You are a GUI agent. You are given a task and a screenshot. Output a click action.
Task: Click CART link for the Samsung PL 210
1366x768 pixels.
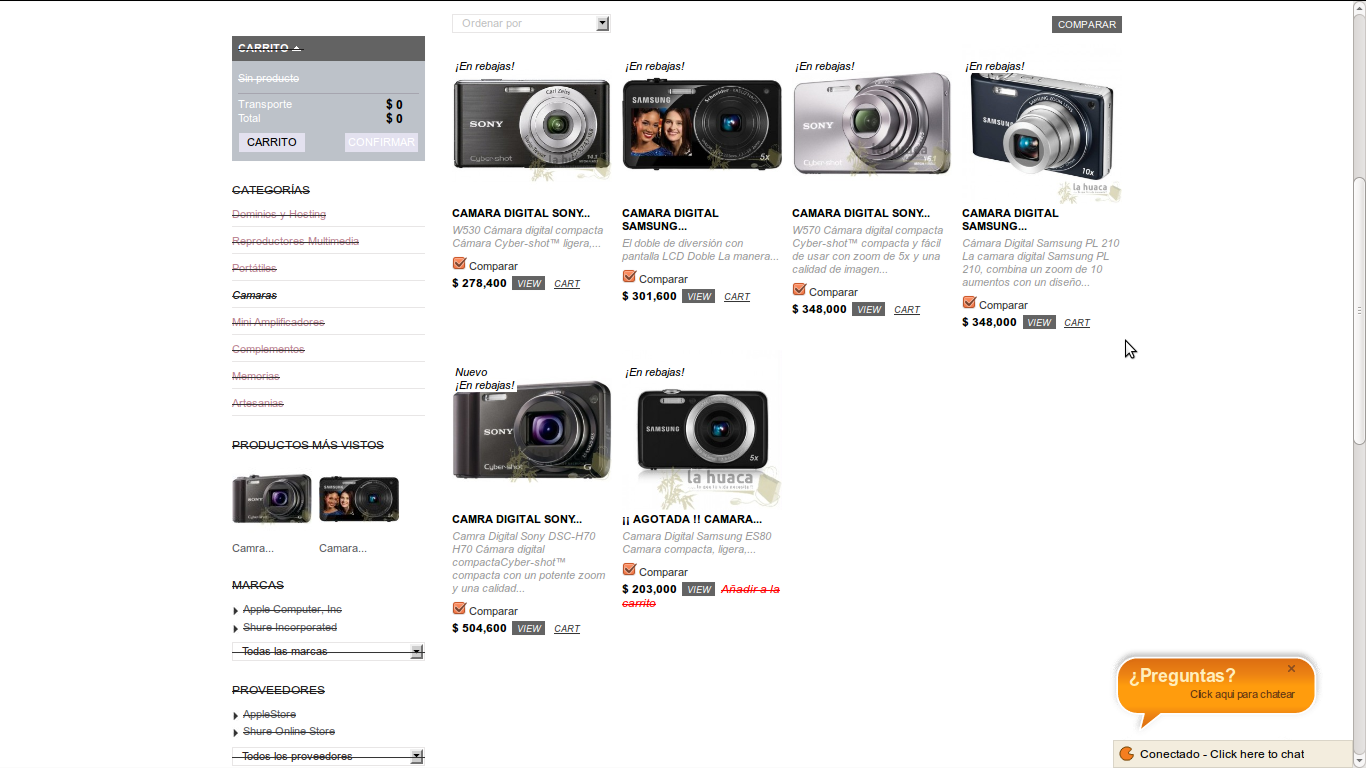(1077, 323)
